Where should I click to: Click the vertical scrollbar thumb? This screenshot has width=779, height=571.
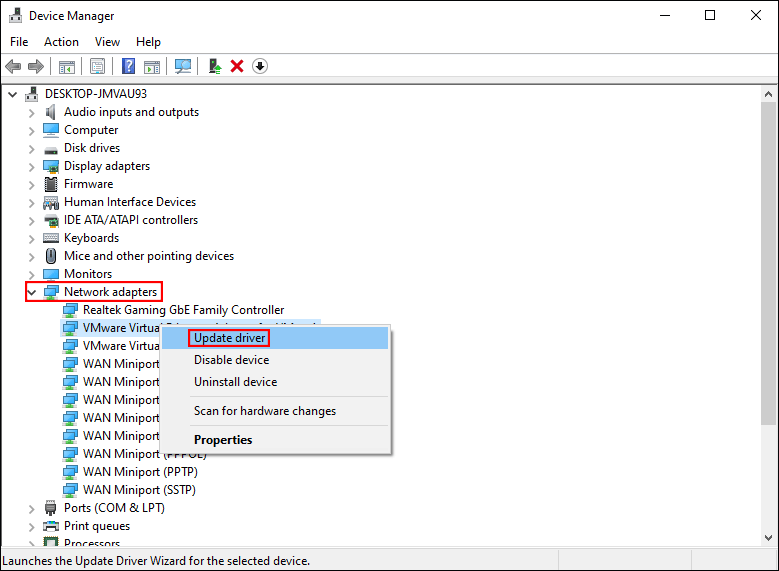coord(769,263)
